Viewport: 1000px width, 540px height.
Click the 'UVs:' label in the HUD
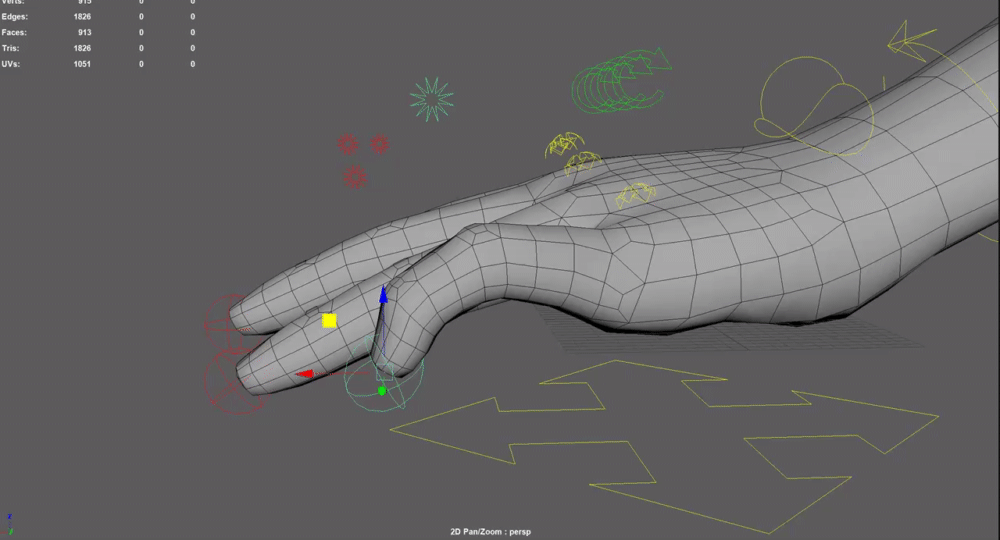tap(10, 64)
